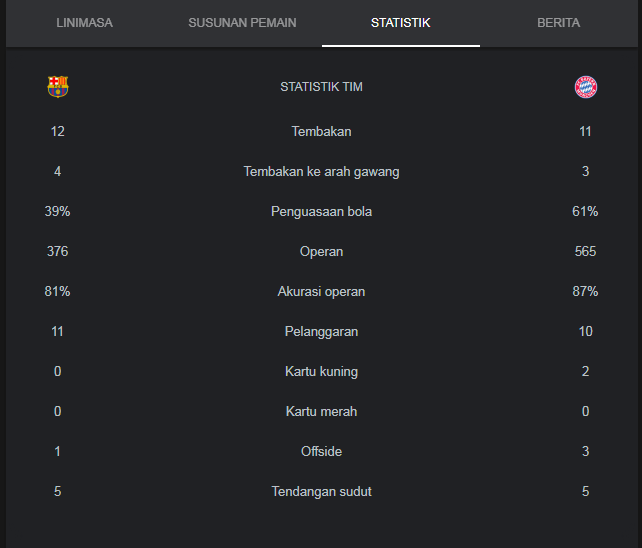642x548 pixels.
Task: Select the Akurasi operan label
Action: pos(321,292)
